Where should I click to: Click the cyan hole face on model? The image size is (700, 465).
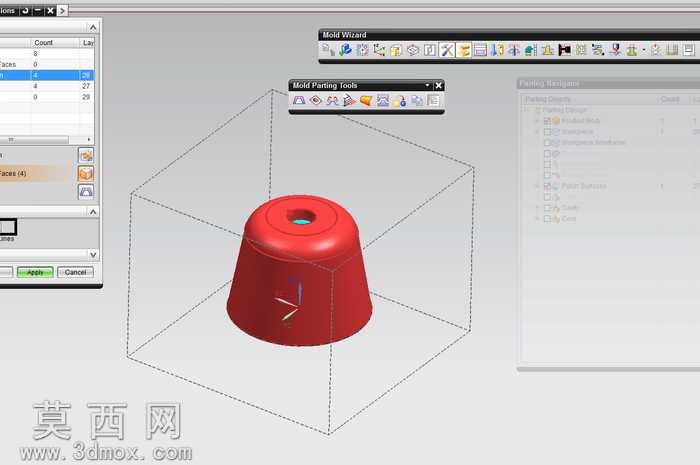(303, 221)
